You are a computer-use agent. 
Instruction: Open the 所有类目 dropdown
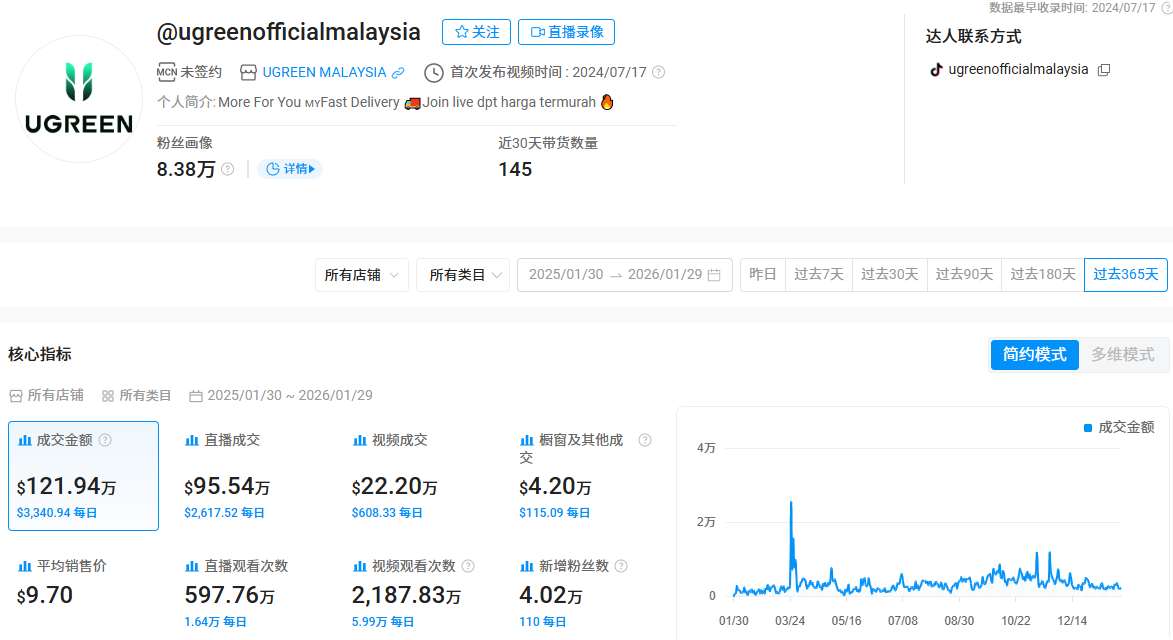pos(463,275)
